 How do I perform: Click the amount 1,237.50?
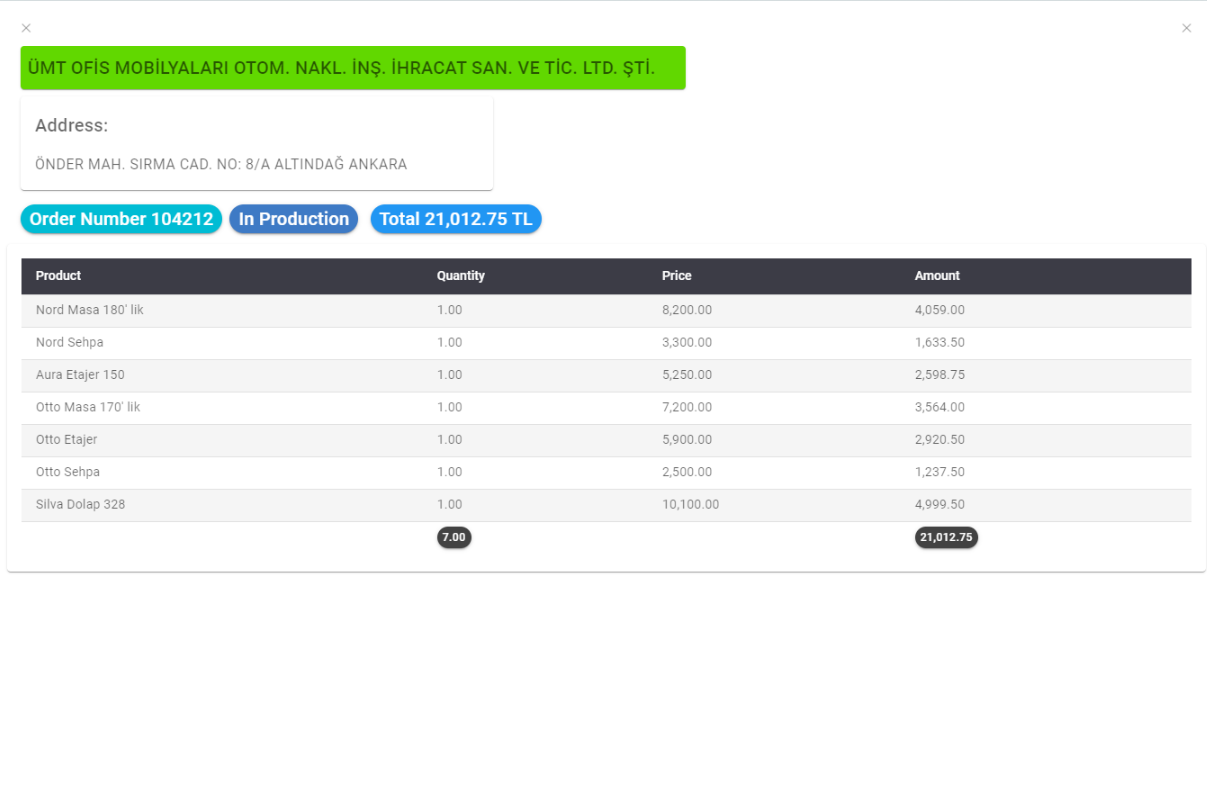[x=940, y=472]
